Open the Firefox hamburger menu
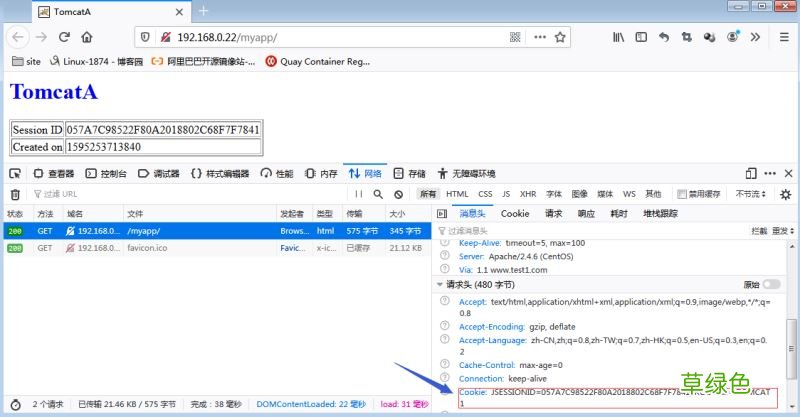This screenshot has height=417, width=800. (784, 37)
